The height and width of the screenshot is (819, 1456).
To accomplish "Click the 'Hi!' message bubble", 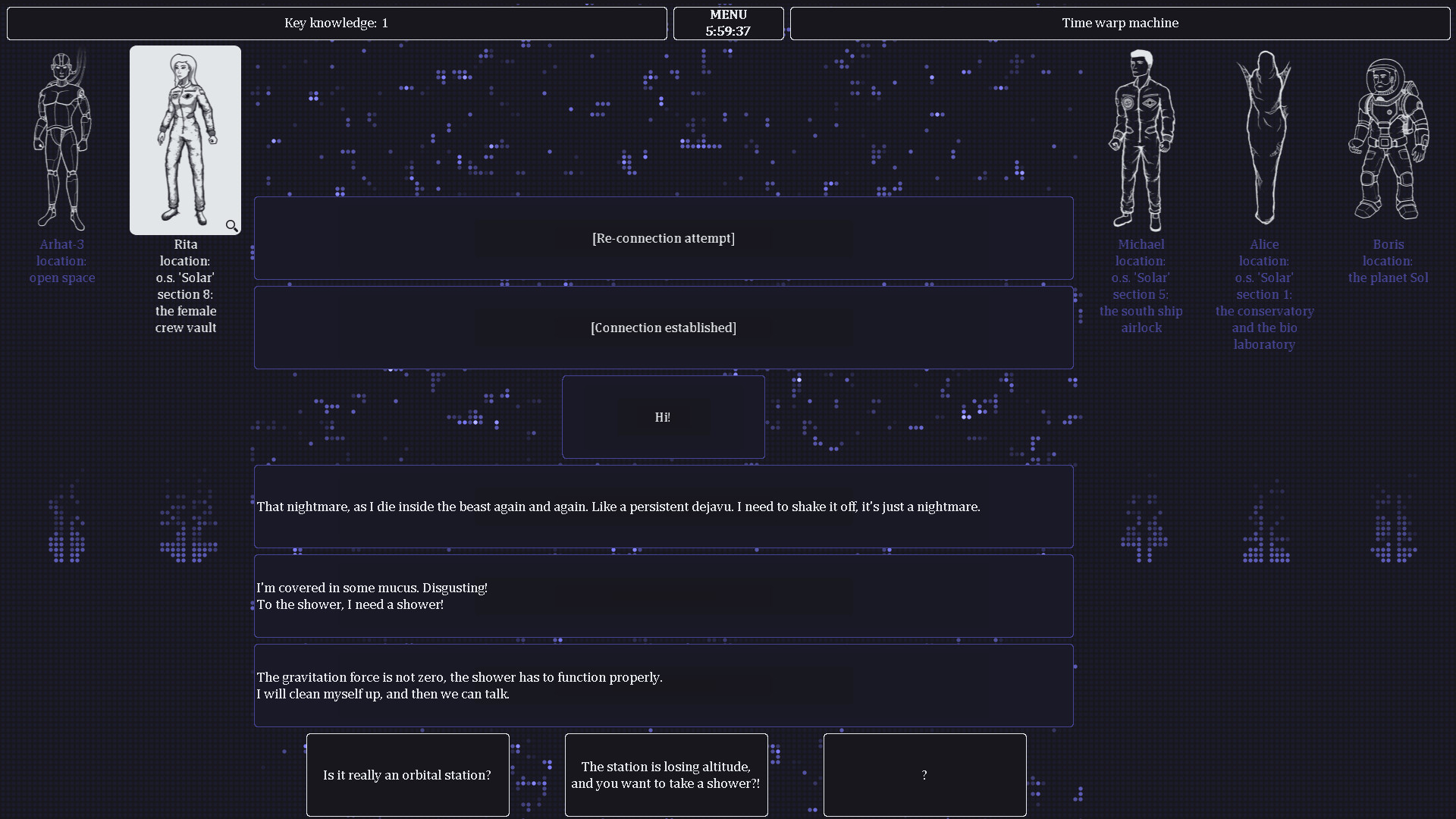I will pyautogui.click(x=663, y=416).
